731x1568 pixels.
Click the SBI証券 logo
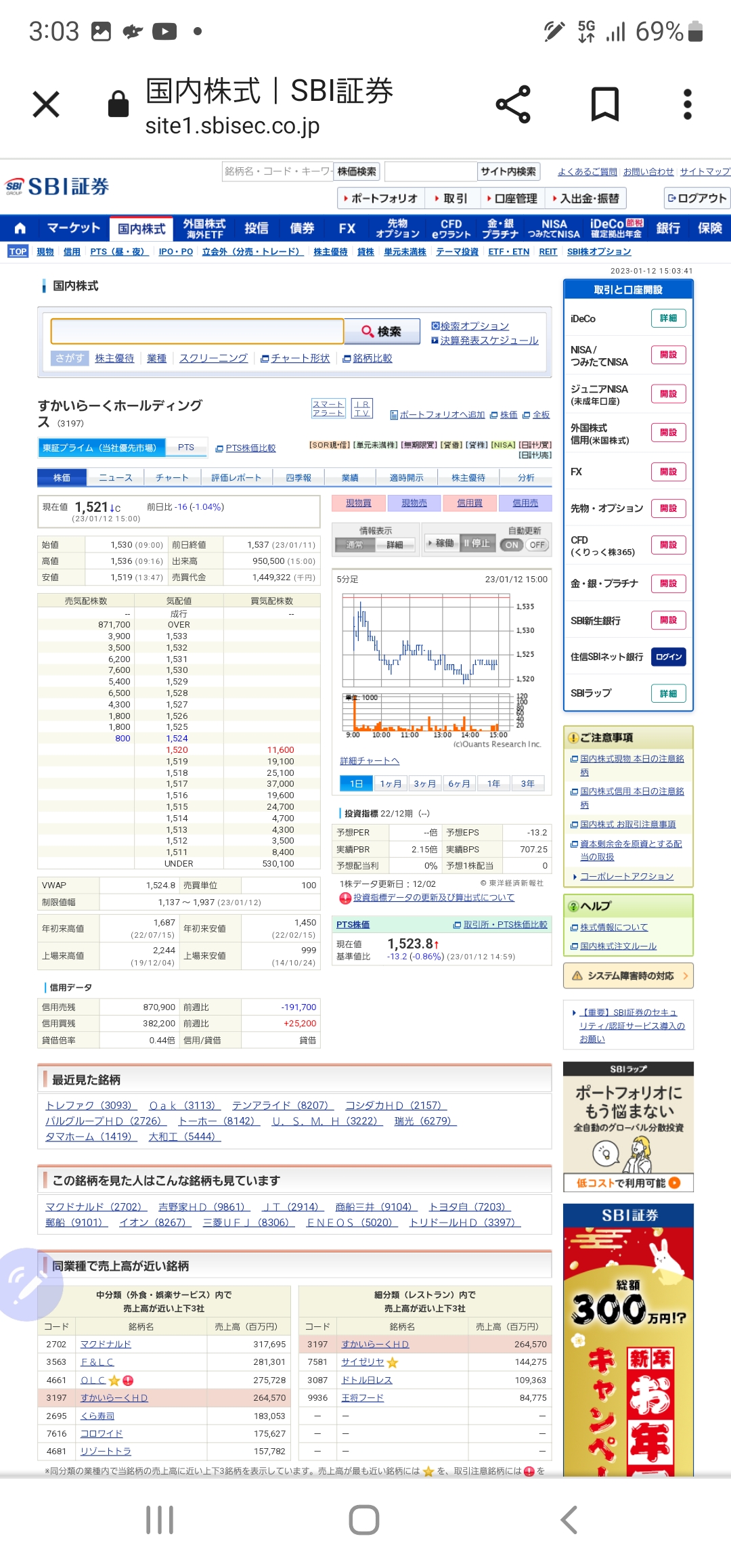point(57,186)
